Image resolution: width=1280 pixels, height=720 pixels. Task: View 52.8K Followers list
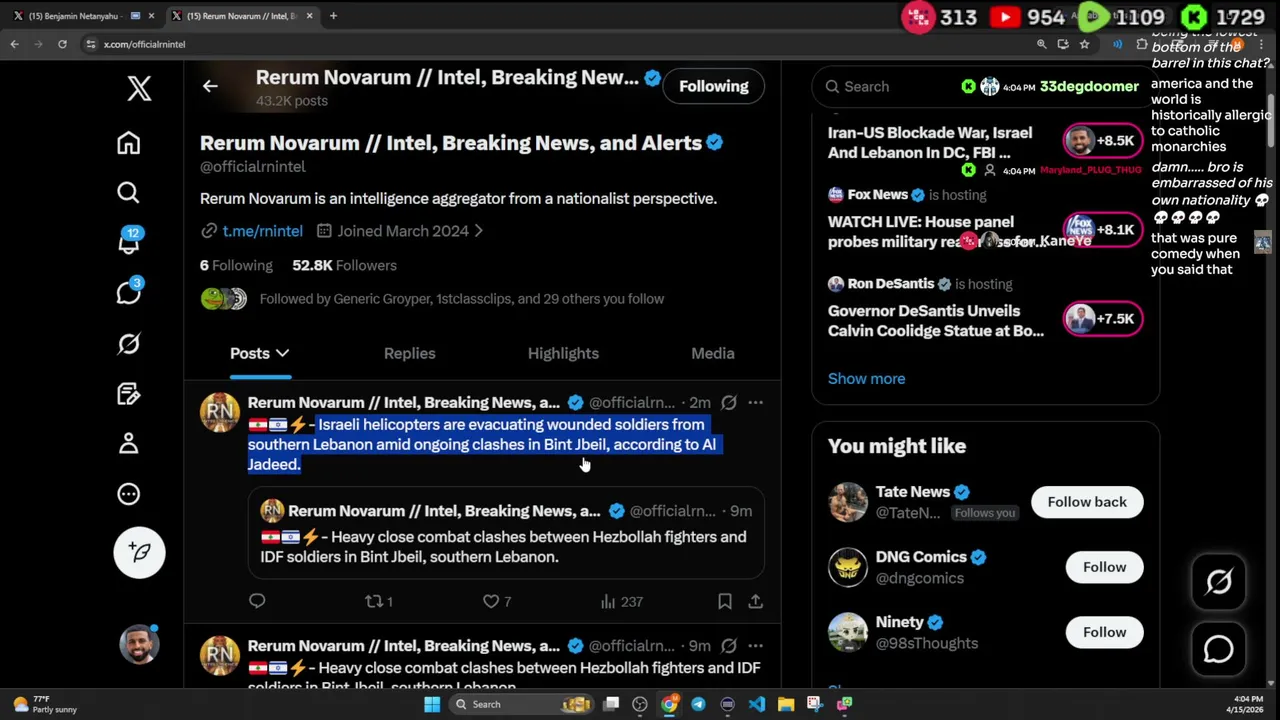click(x=344, y=265)
